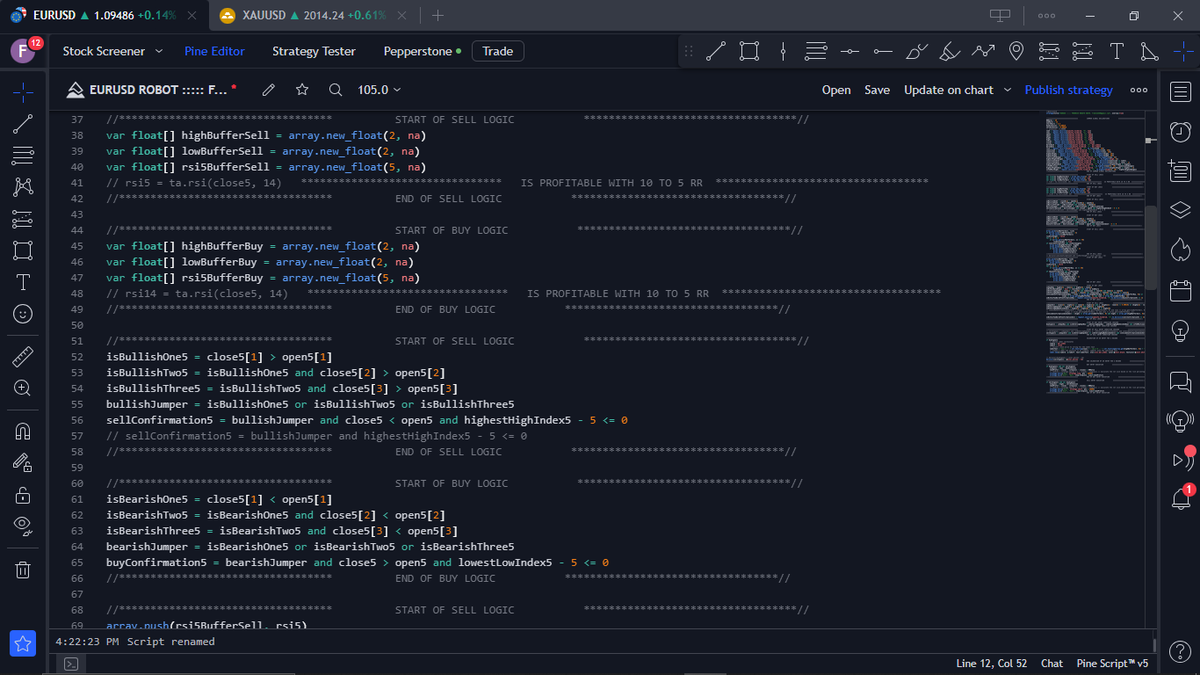Select rectangle tool in floating favorites toolbar
The image size is (1200, 675).
click(749, 51)
